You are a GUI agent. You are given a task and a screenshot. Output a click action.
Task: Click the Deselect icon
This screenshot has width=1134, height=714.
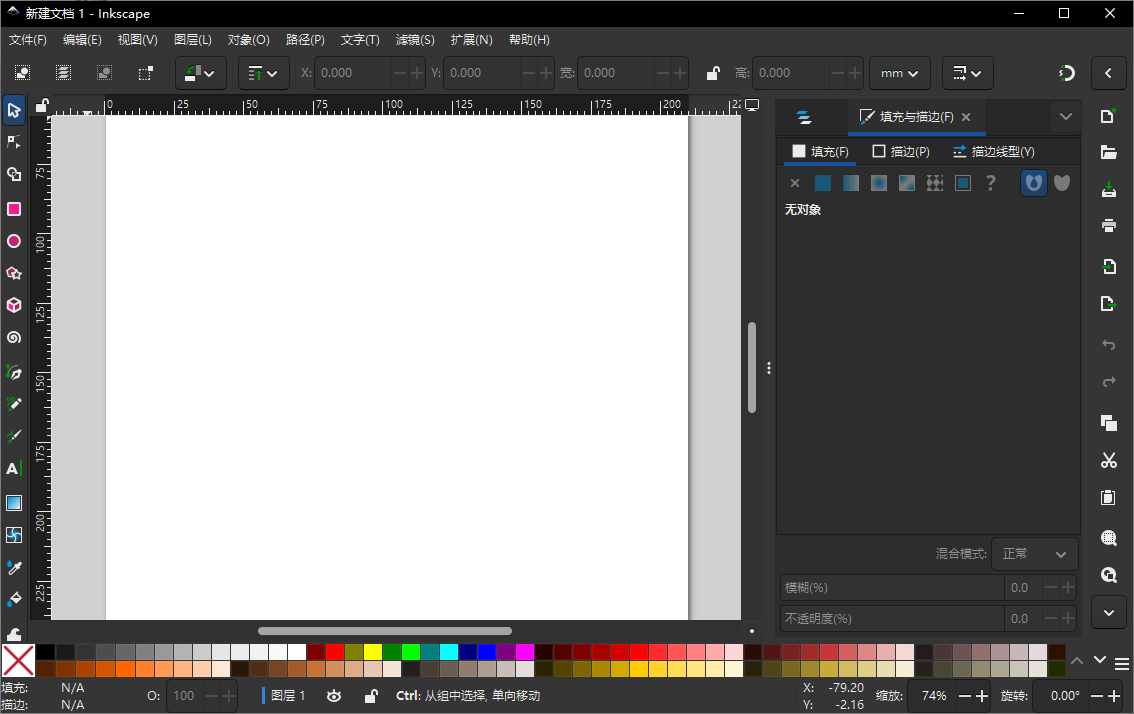[x=105, y=72]
